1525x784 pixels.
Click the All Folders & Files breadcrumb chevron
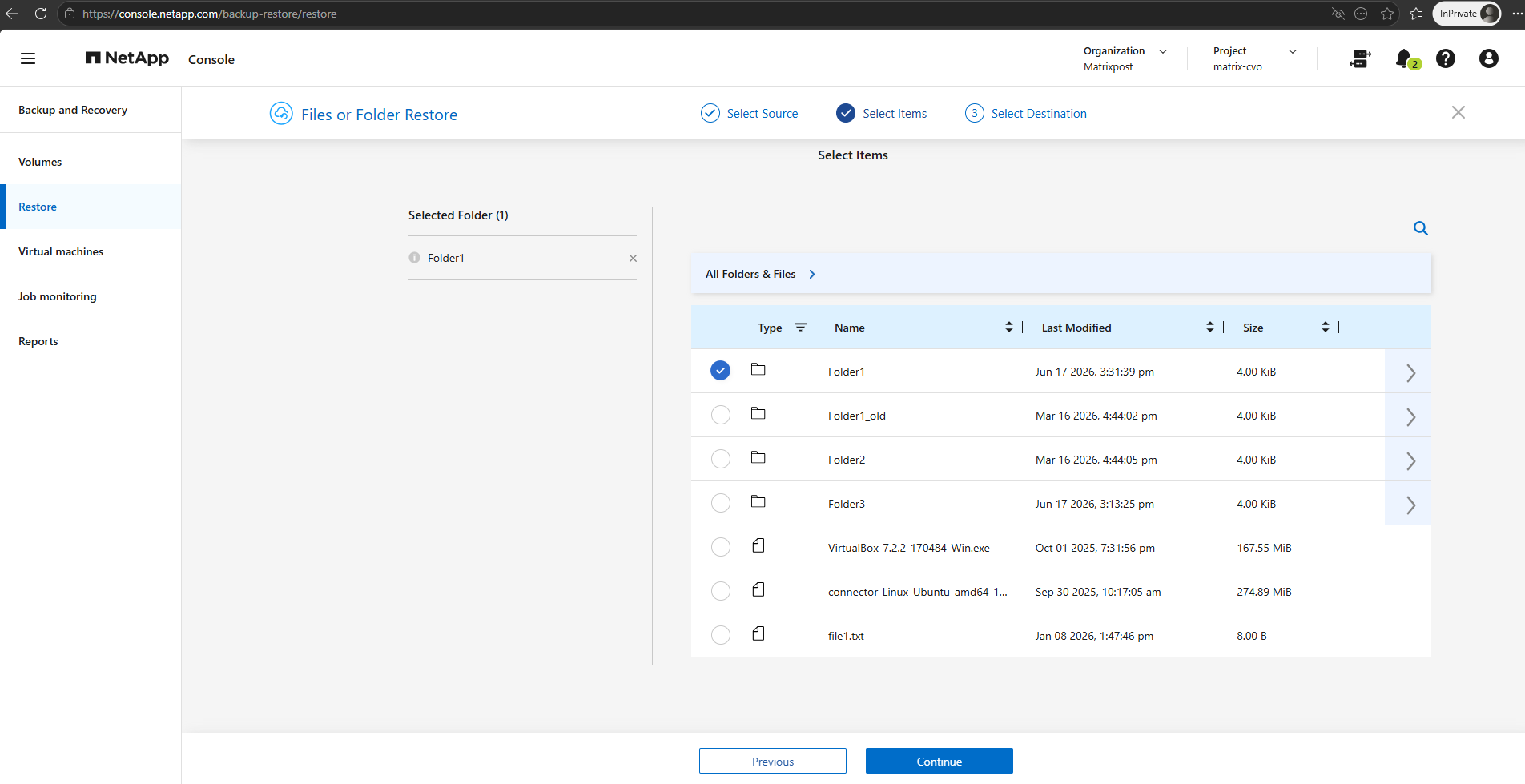812,274
